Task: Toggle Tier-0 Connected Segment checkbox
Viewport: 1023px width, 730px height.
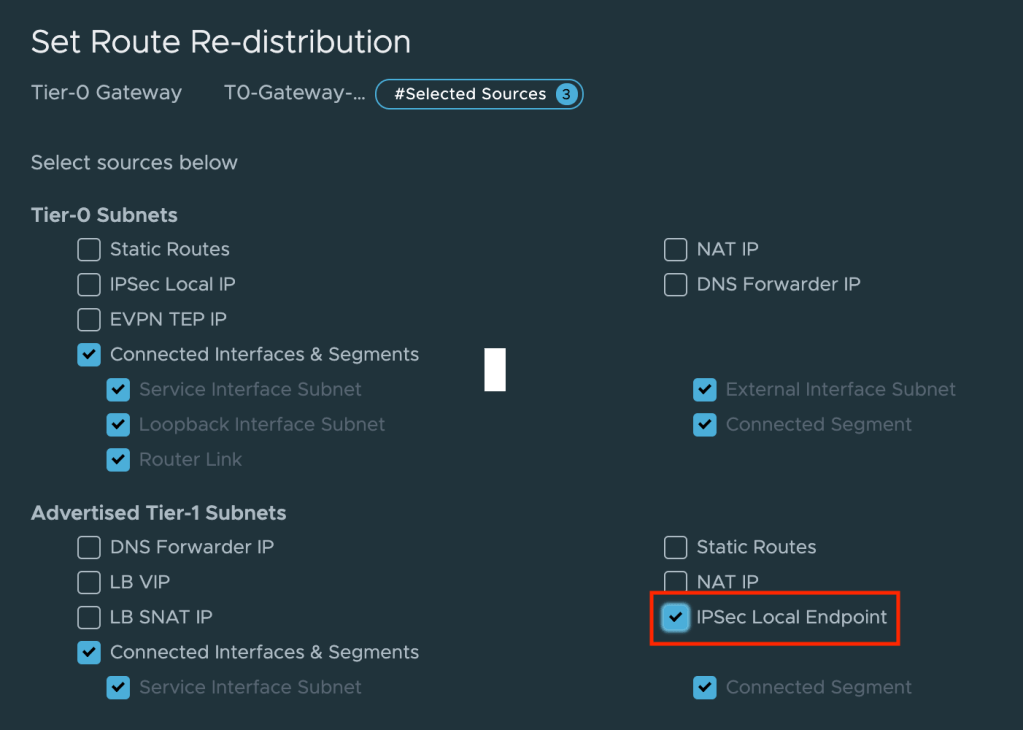Action: tap(705, 424)
